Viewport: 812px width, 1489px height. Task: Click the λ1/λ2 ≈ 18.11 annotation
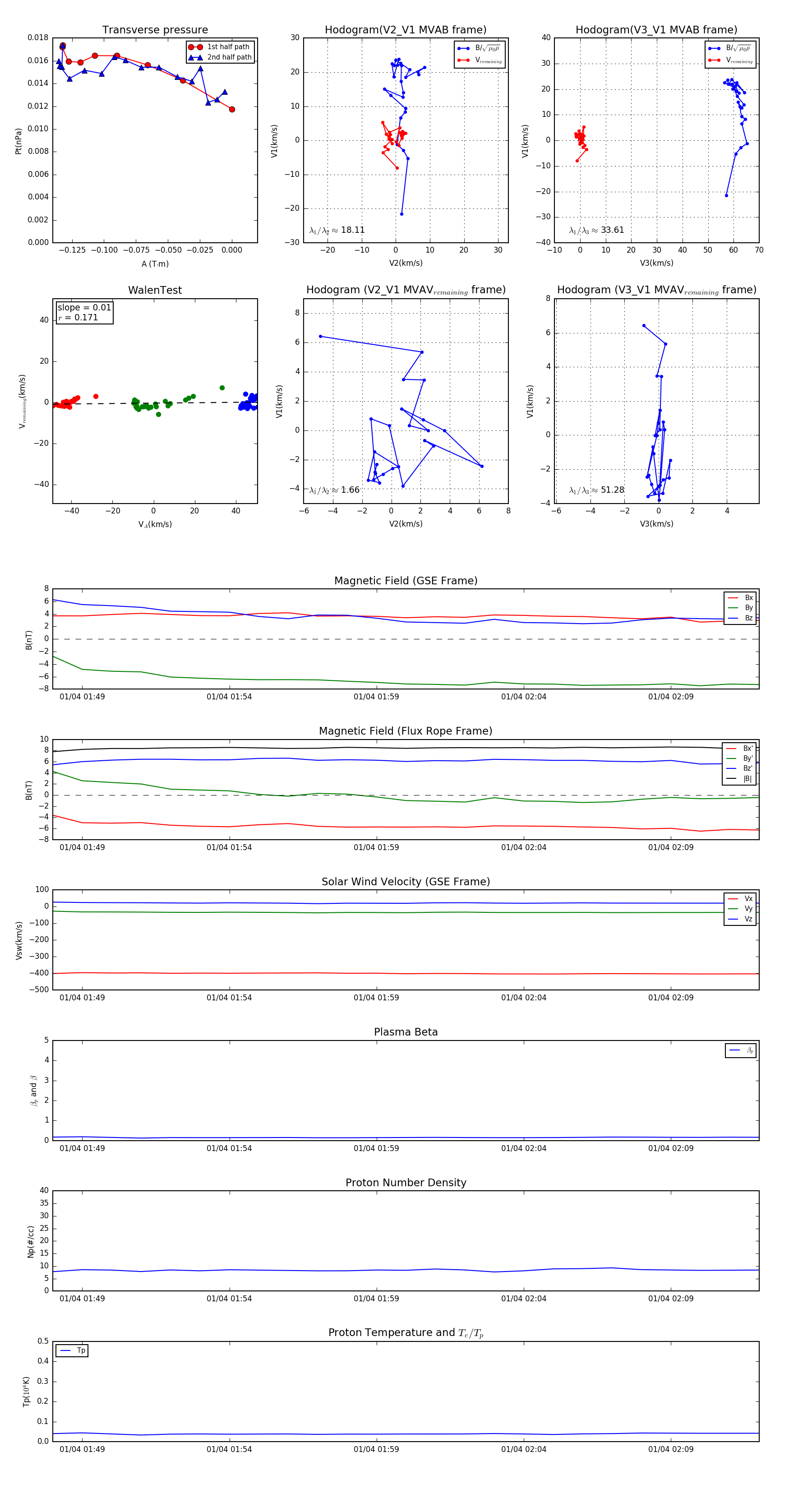coord(337,230)
